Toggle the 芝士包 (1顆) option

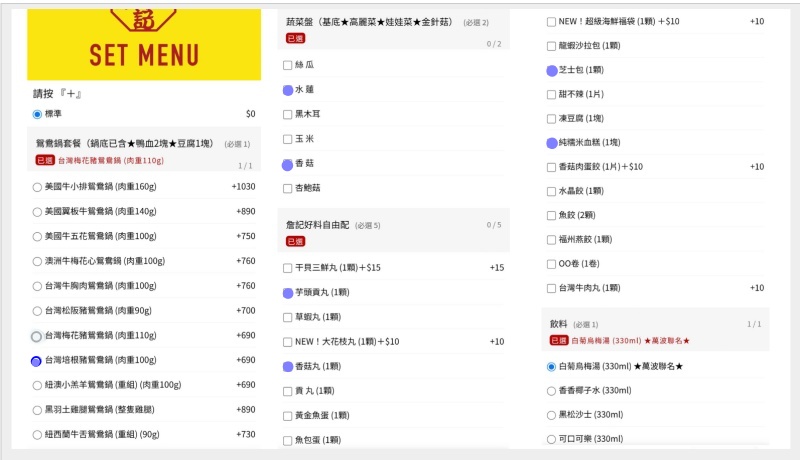552,71
